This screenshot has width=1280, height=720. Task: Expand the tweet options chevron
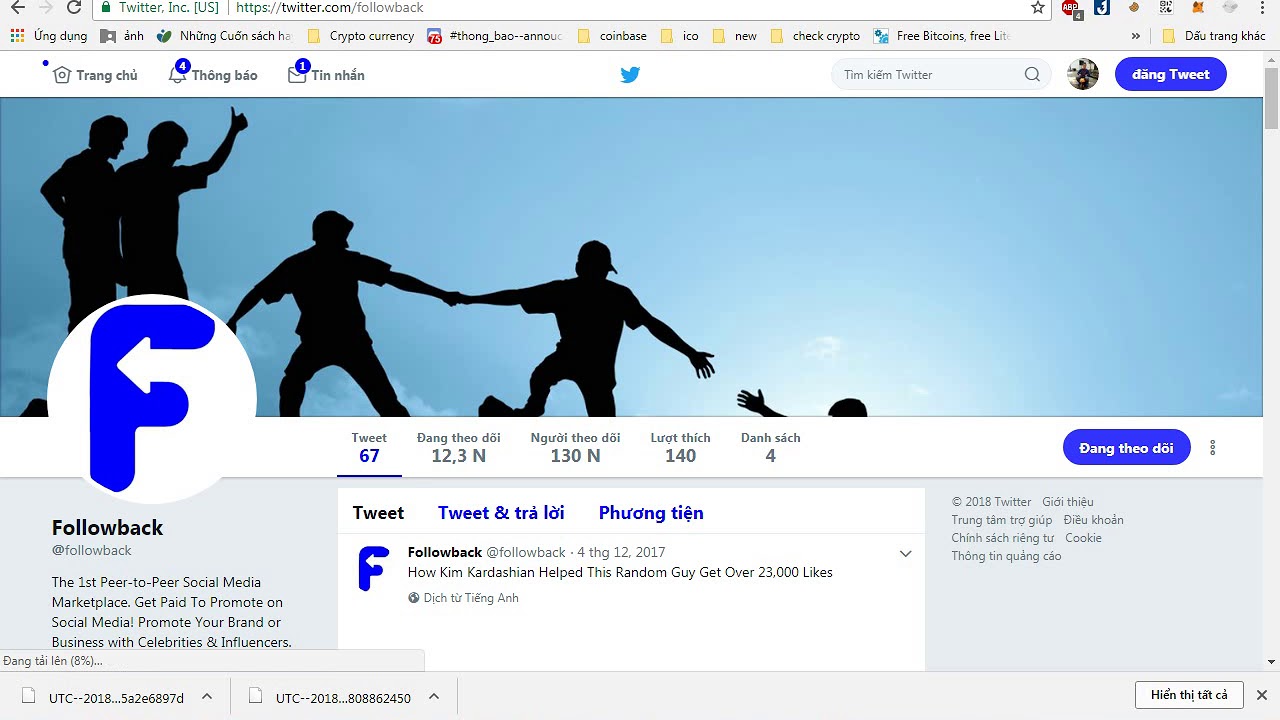pos(905,554)
